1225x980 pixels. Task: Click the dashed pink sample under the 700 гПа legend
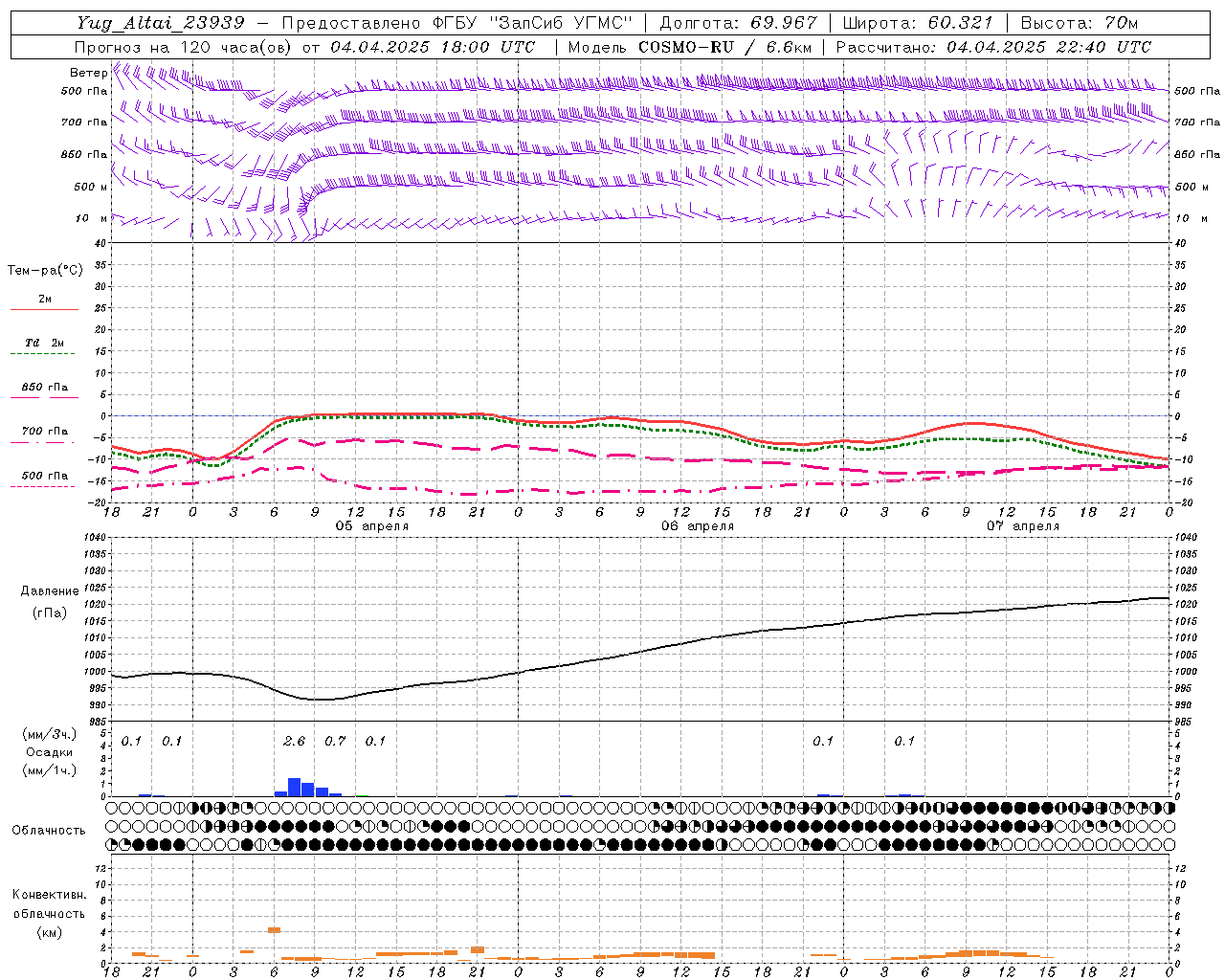pos(42,442)
